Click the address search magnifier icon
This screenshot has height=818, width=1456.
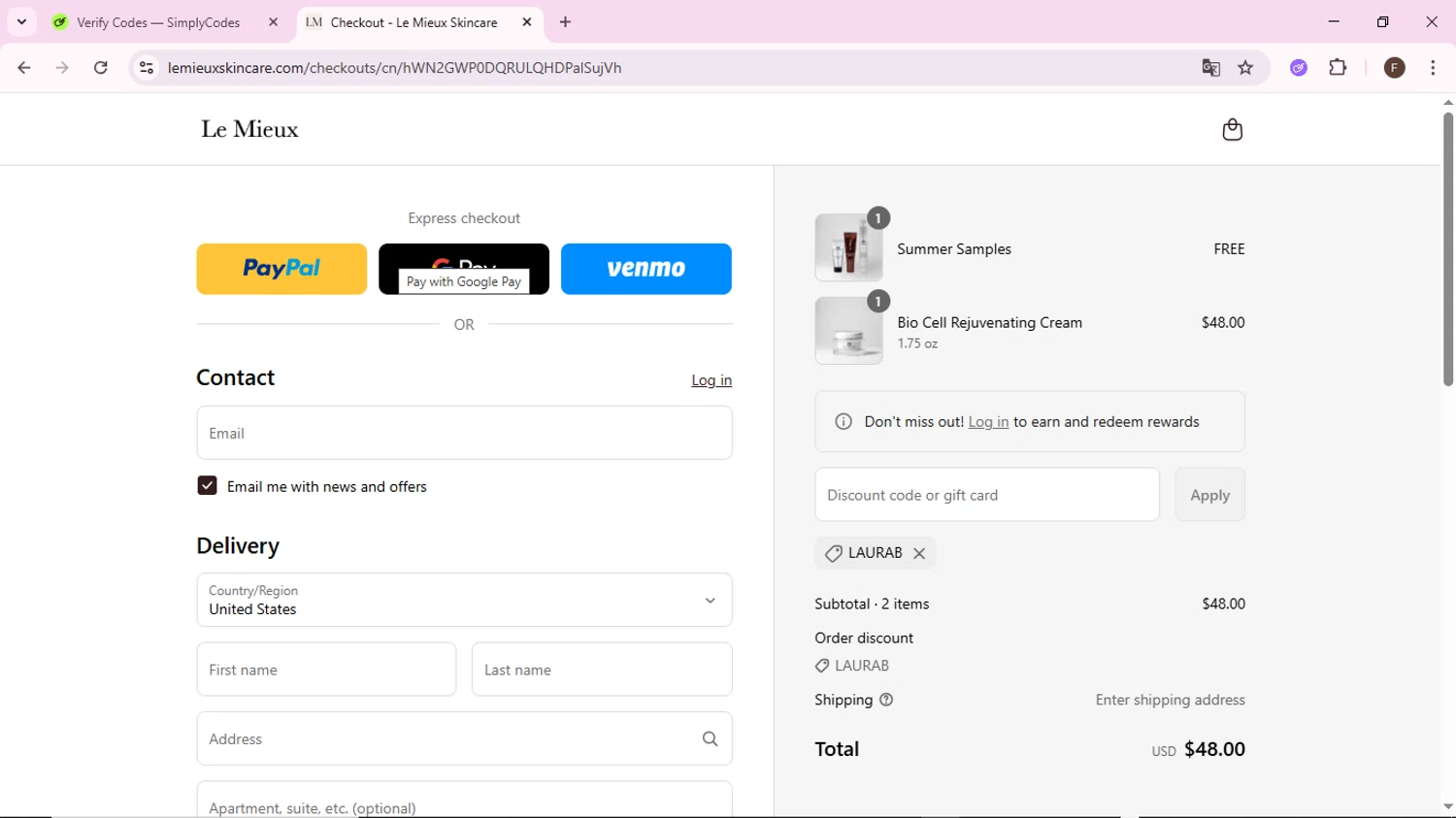tap(711, 739)
